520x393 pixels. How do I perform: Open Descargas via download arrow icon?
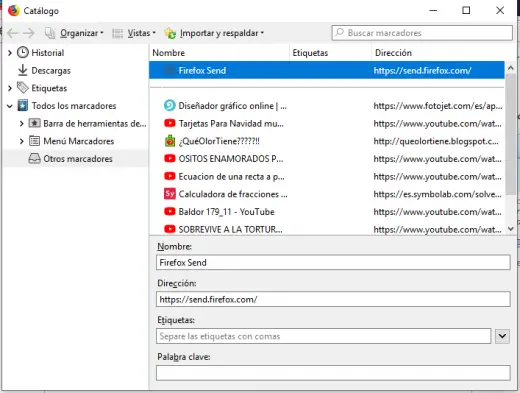[23, 70]
